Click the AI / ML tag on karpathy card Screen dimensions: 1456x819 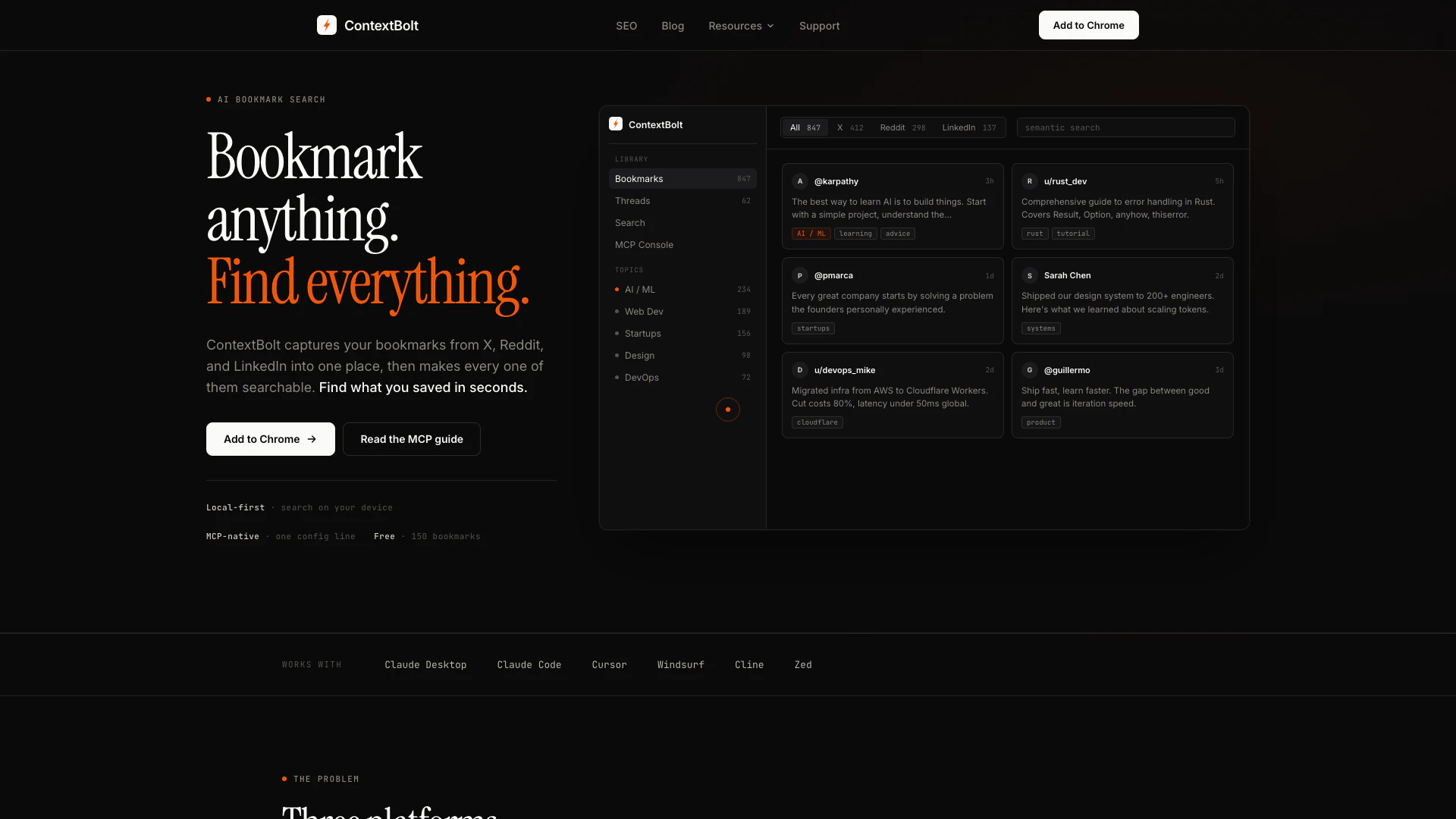pyautogui.click(x=811, y=234)
